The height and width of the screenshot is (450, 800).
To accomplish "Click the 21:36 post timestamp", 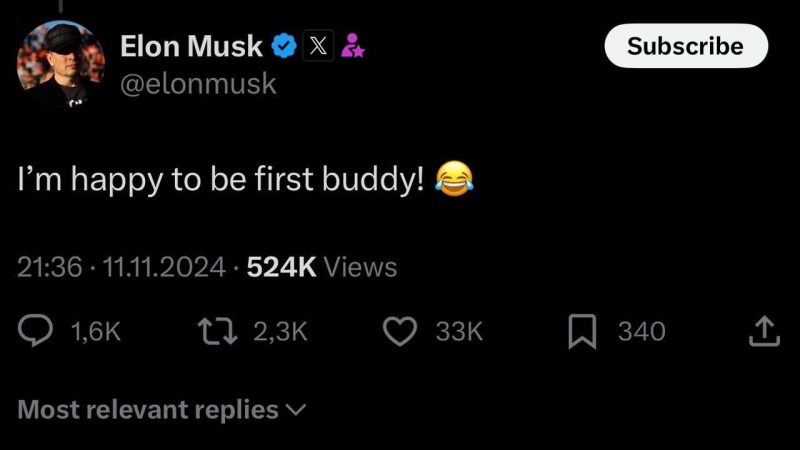I will click(50, 267).
